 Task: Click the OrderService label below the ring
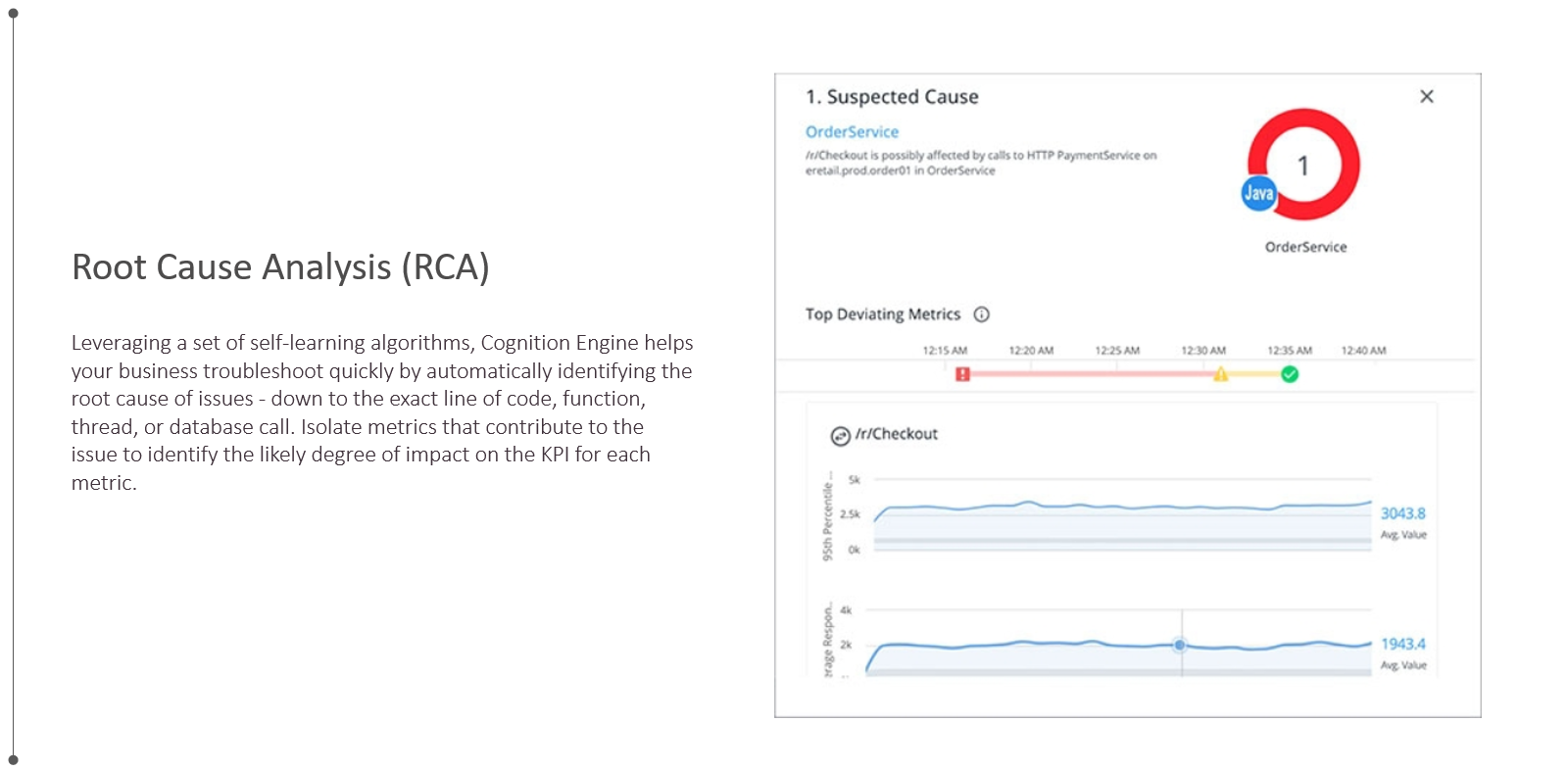[1305, 247]
